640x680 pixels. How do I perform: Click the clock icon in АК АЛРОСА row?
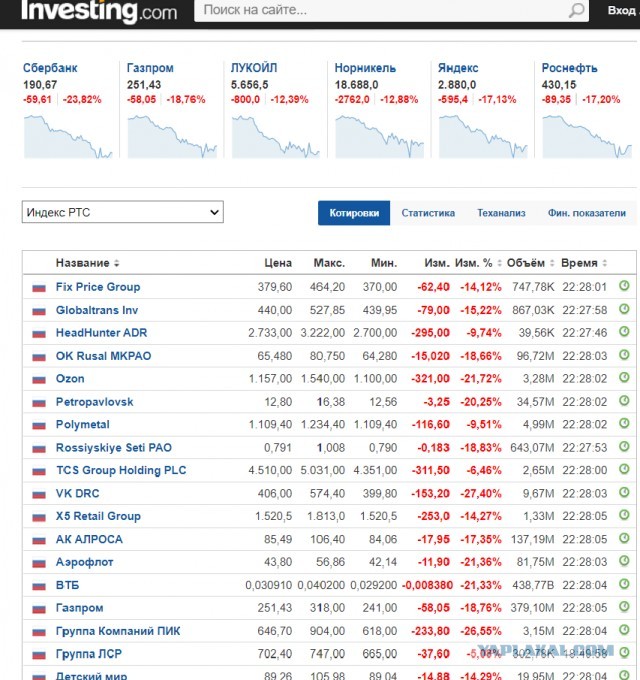point(624,538)
